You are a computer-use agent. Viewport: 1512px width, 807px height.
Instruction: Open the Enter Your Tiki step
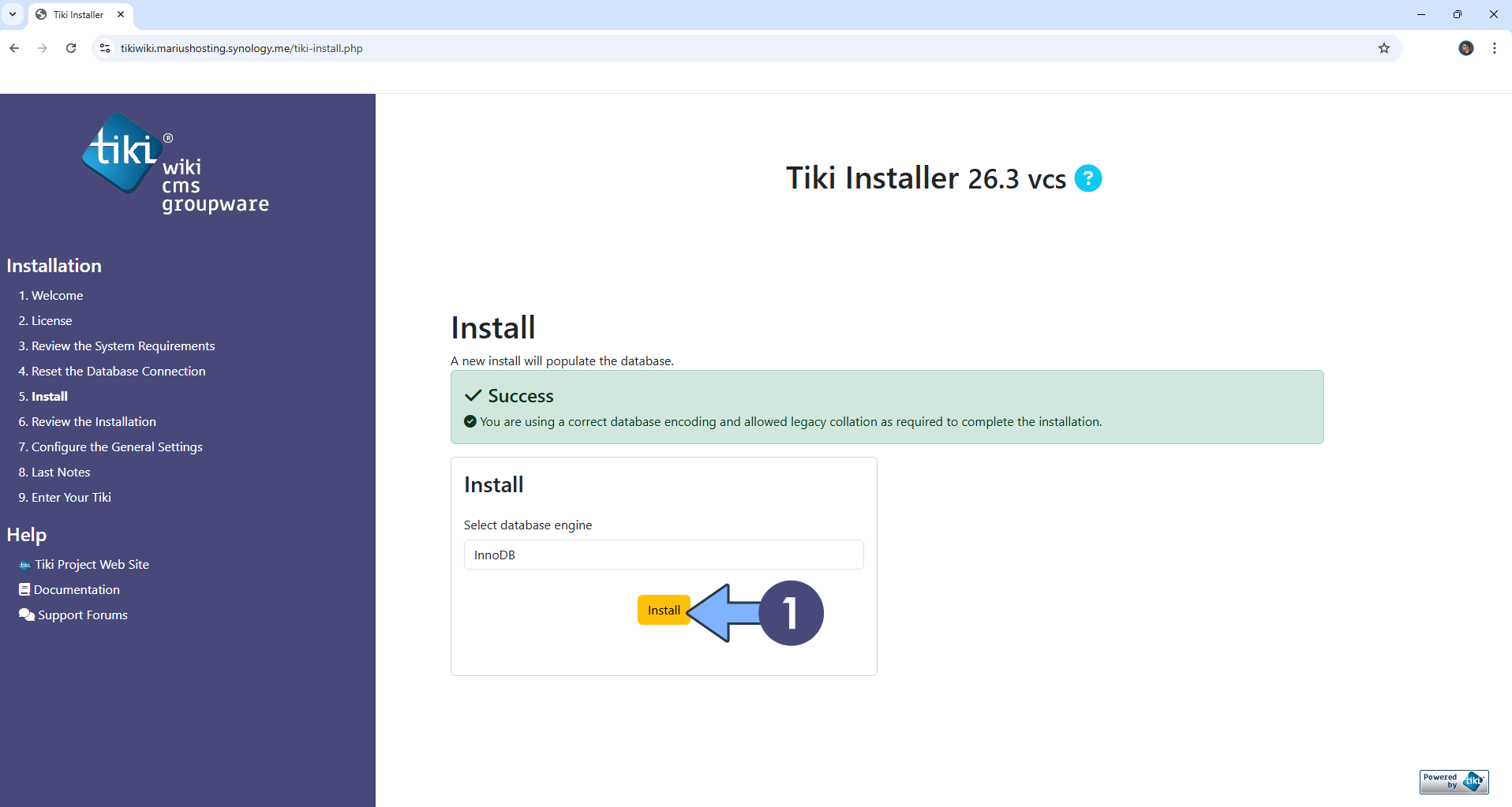pos(64,497)
